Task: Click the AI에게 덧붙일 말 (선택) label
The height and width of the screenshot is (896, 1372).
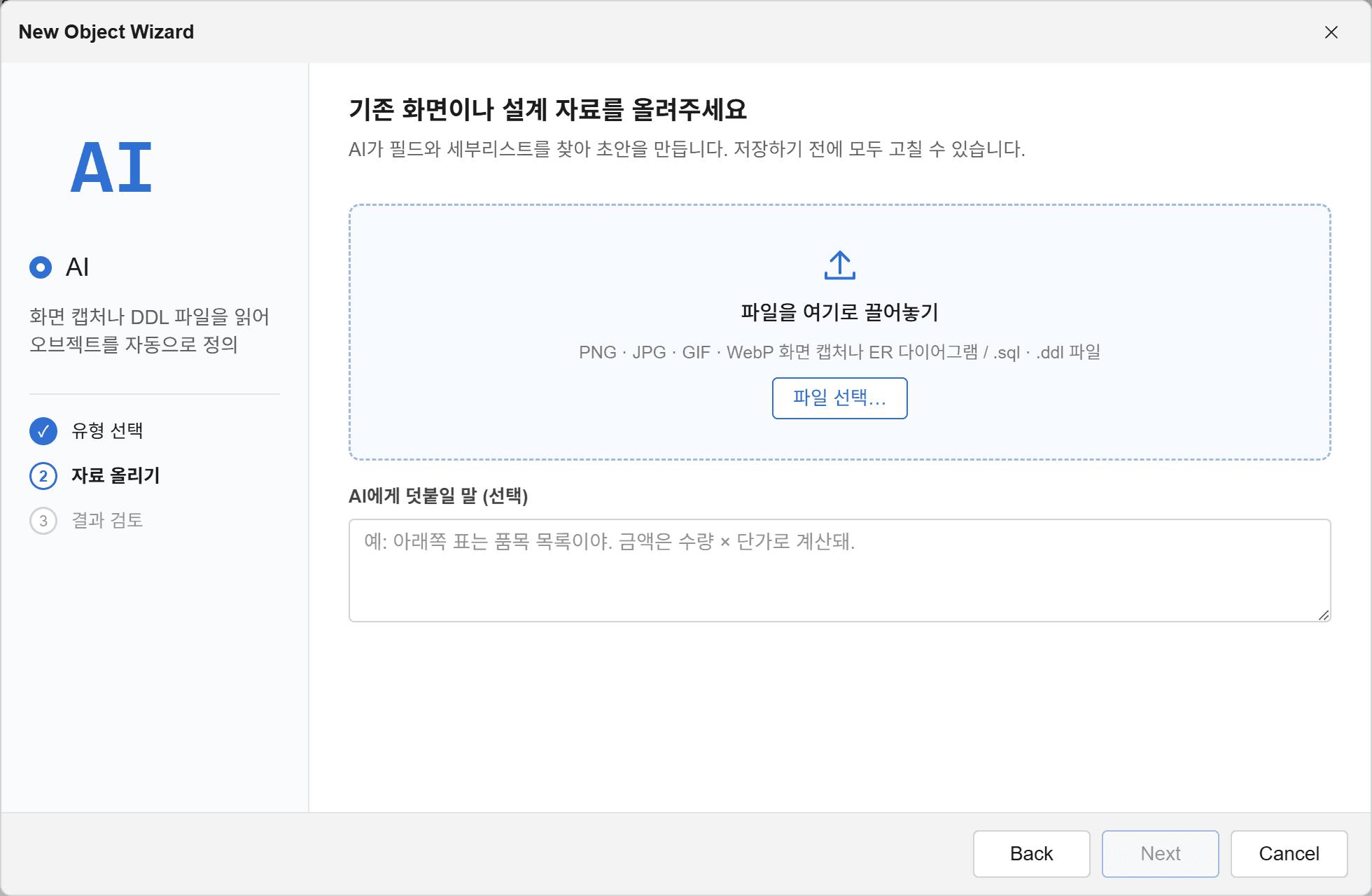Action: [x=438, y=496]
